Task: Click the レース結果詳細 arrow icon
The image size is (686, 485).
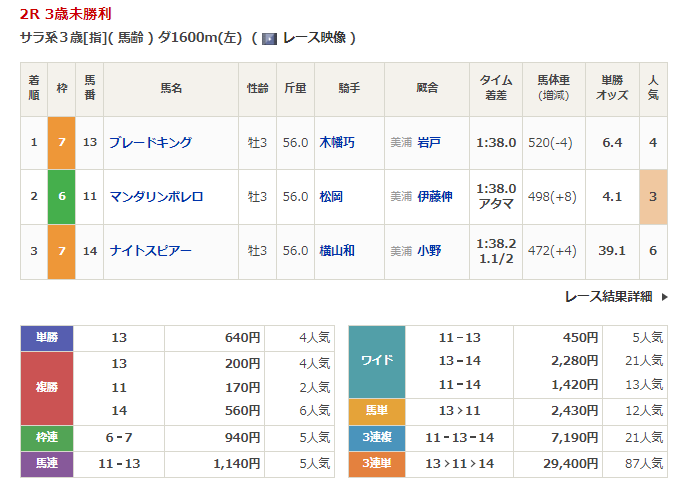Action: click(664, 296)
